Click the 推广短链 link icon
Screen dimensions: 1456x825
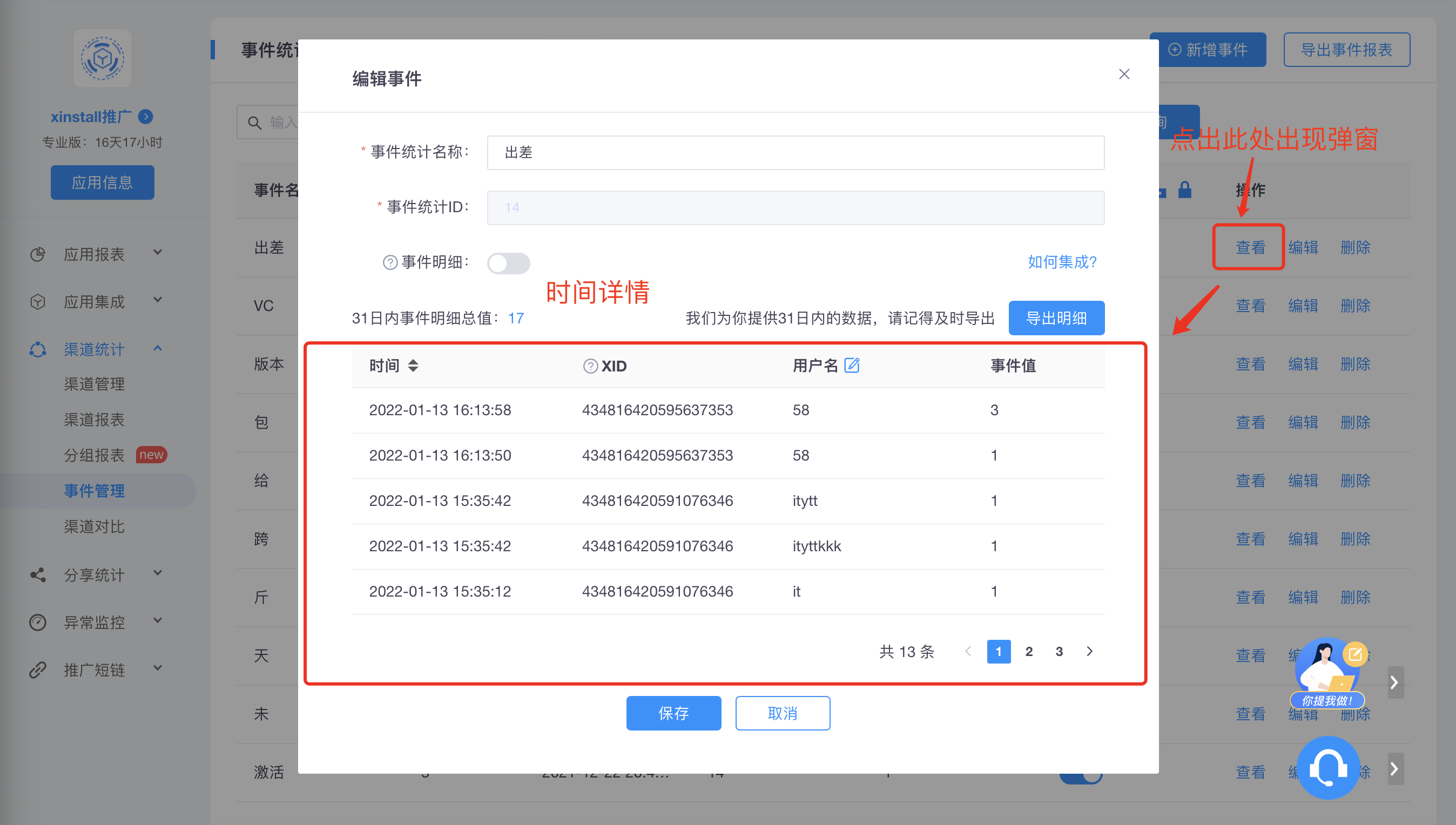coord(37,670)
